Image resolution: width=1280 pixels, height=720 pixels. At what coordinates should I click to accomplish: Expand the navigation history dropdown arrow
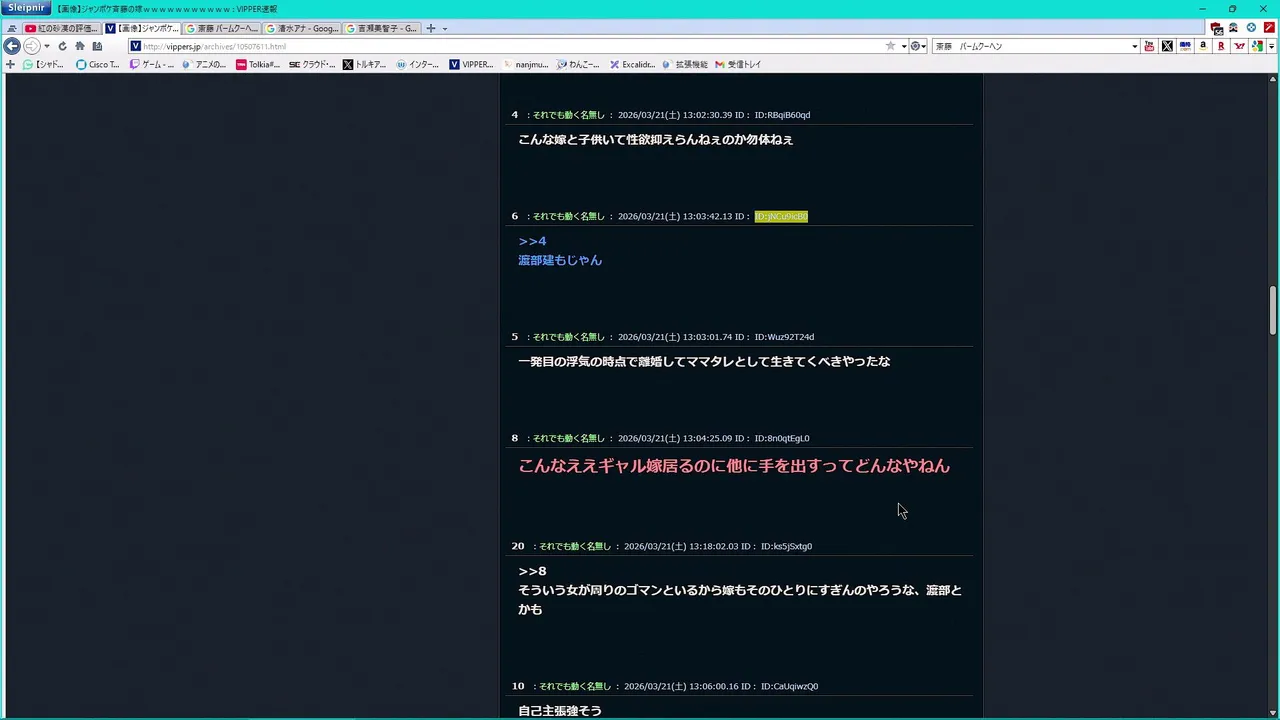pos(47,46)
